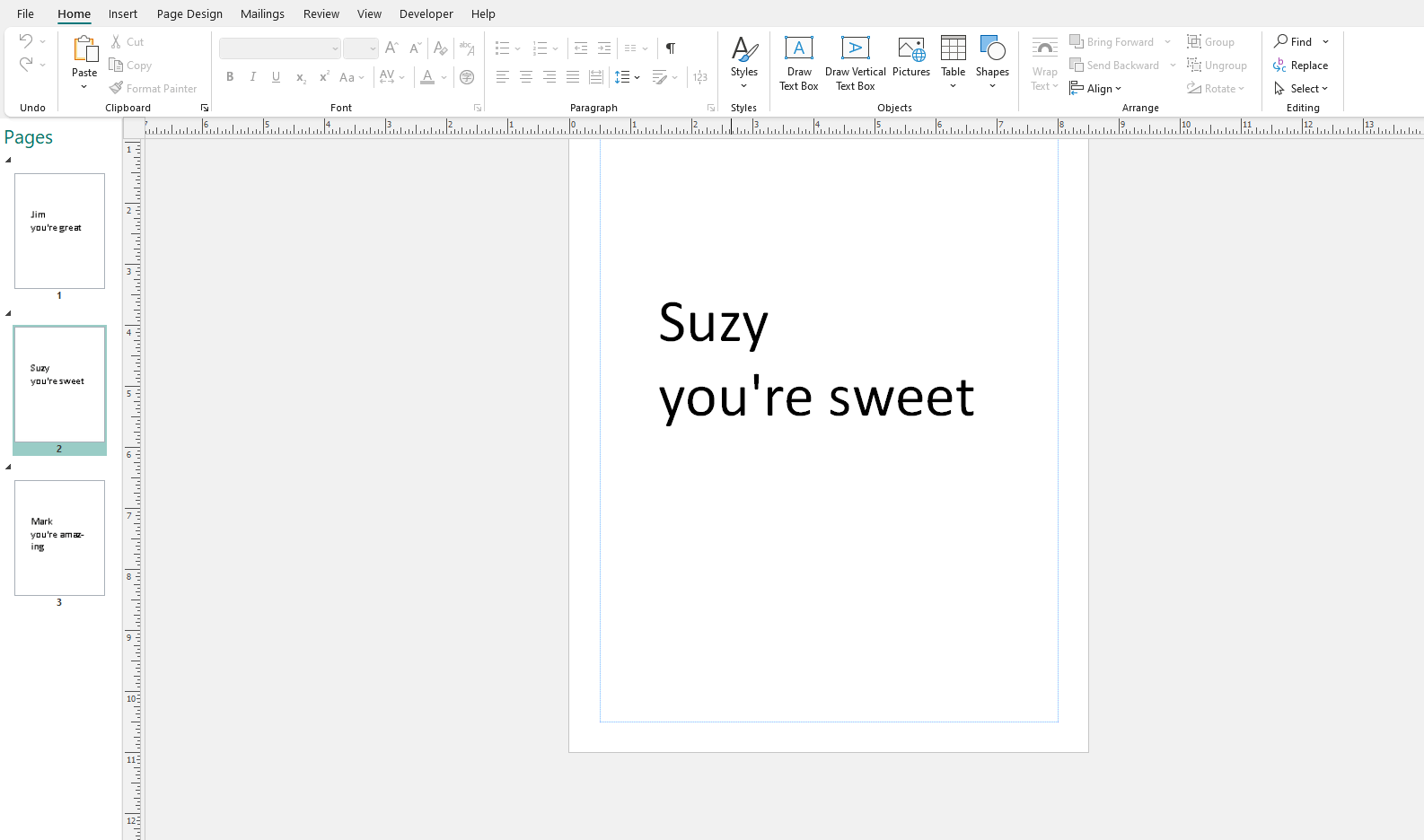Image resolution: width=1424 pixels, height=840 pixels.
Task: Click the Paste clipboard icon
Action: (84, 50)
